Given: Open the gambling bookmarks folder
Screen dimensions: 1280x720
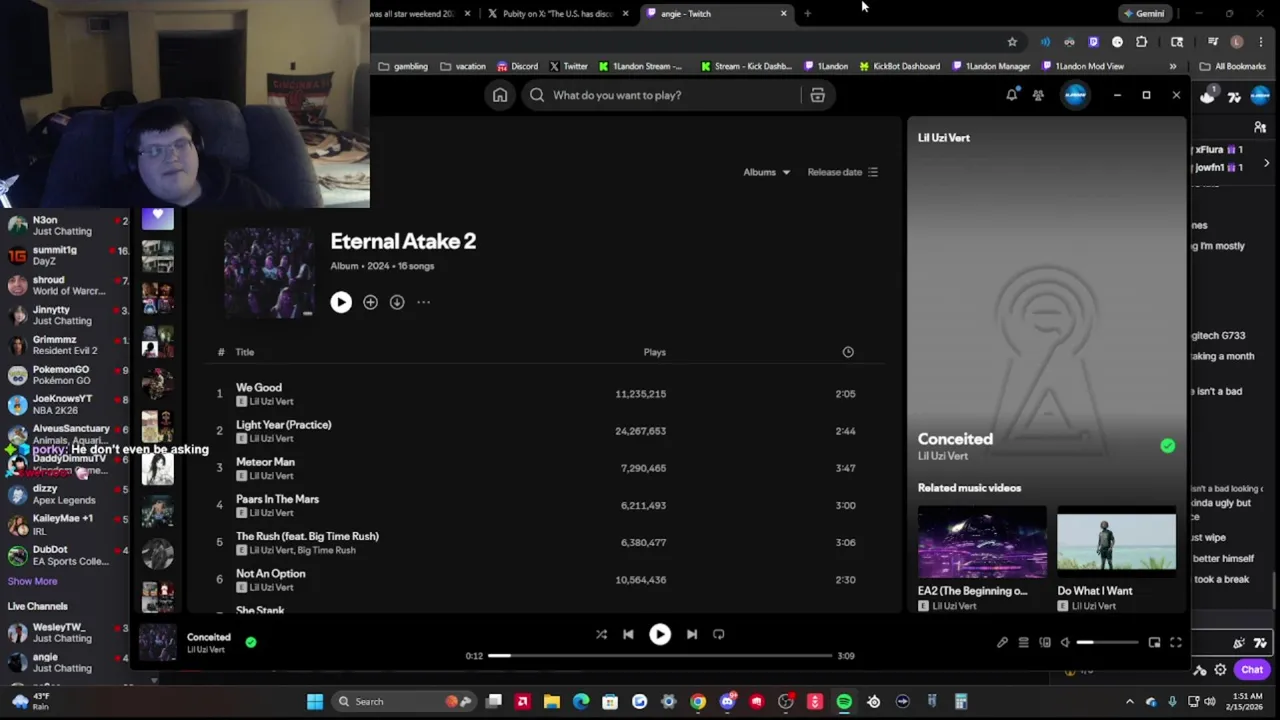Looking at the screenshot, I should pos(403,66).
